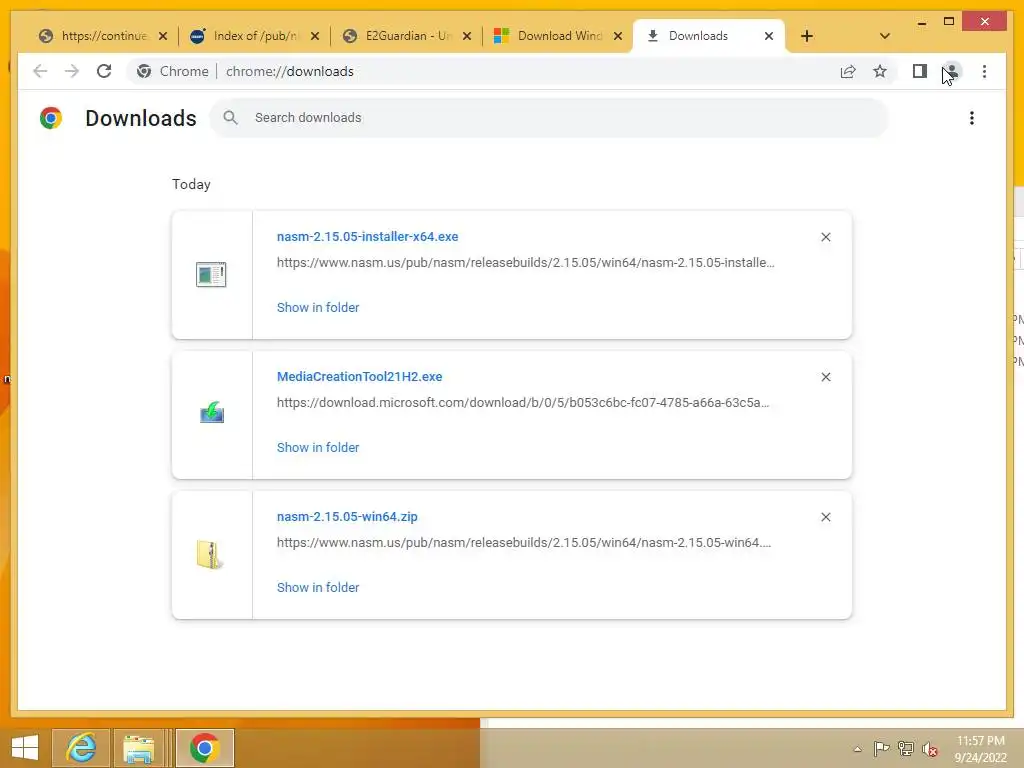Screen dimensions: 1024x768
Task: Open nasm-2.15.05-installer-x64.exe file link
Action: pyautogui.click(x=367, y=236)
